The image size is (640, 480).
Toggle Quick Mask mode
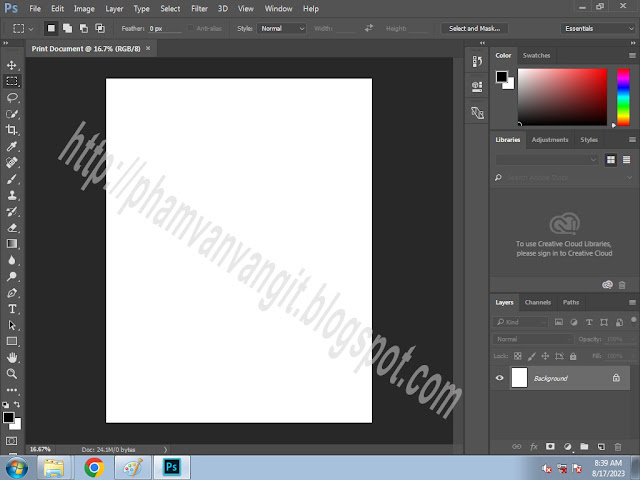pos(11,441)
